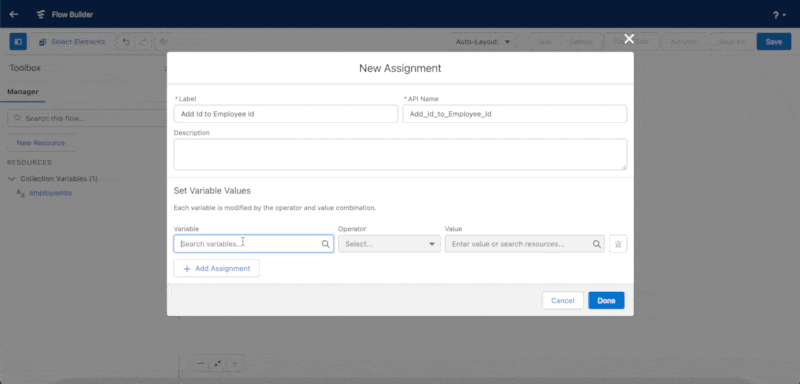Click the magnifier in the Value field
800x384 pixels.
point(596,244)
